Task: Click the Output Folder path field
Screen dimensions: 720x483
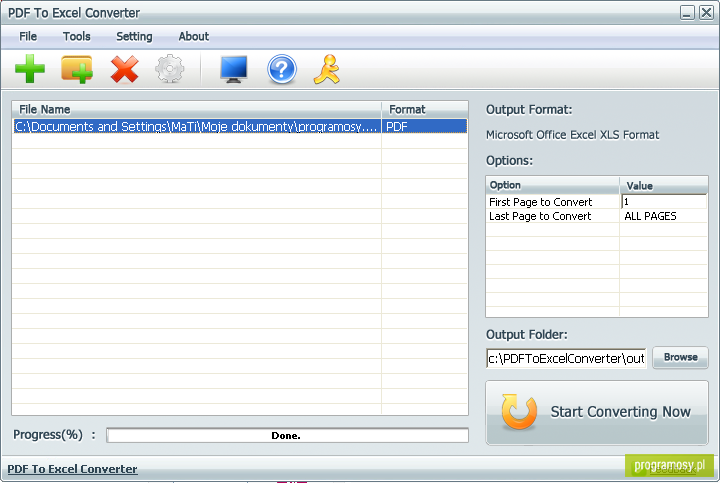Action: click(566, 359)
